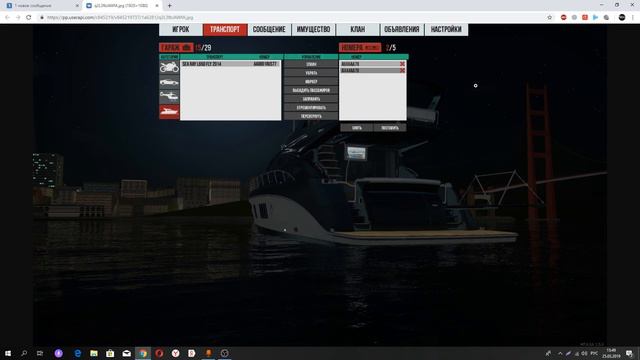Click the taskbar clock
Image resolution: width=640 pixels, height=360 pixels.
[x=611, y=353]
